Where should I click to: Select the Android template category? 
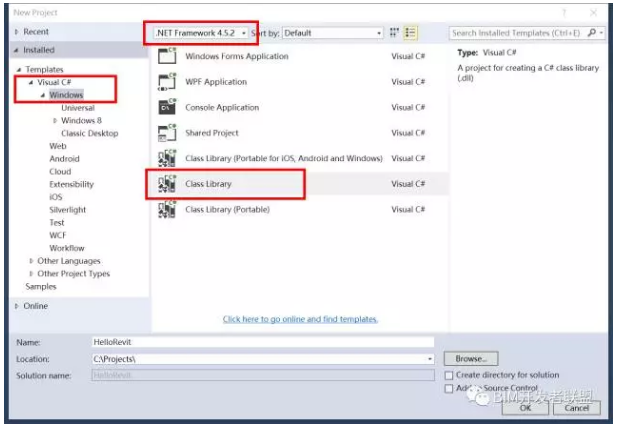click(64, 159)
